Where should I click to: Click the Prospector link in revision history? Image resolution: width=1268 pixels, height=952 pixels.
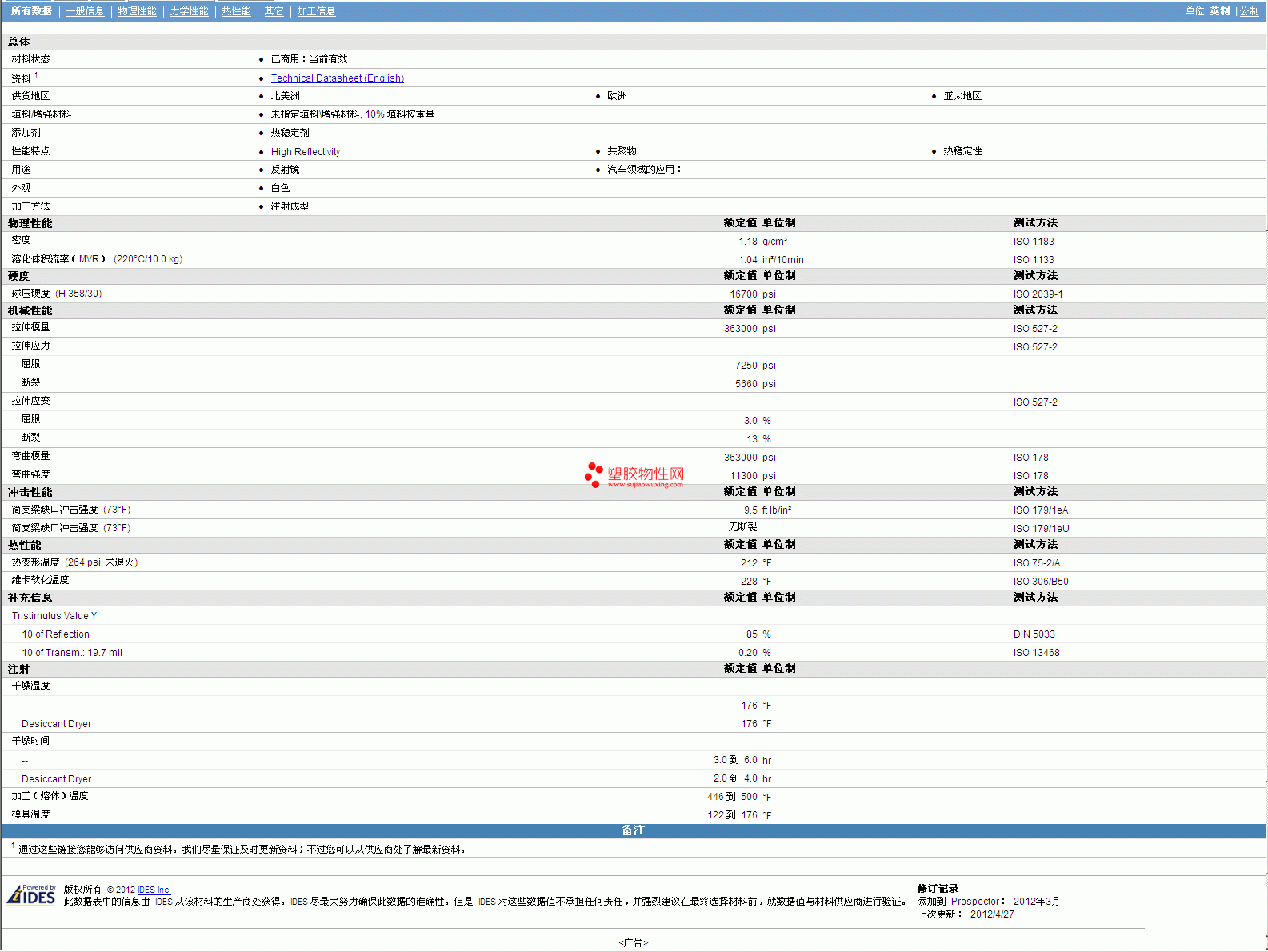click(x=974, y=902)
